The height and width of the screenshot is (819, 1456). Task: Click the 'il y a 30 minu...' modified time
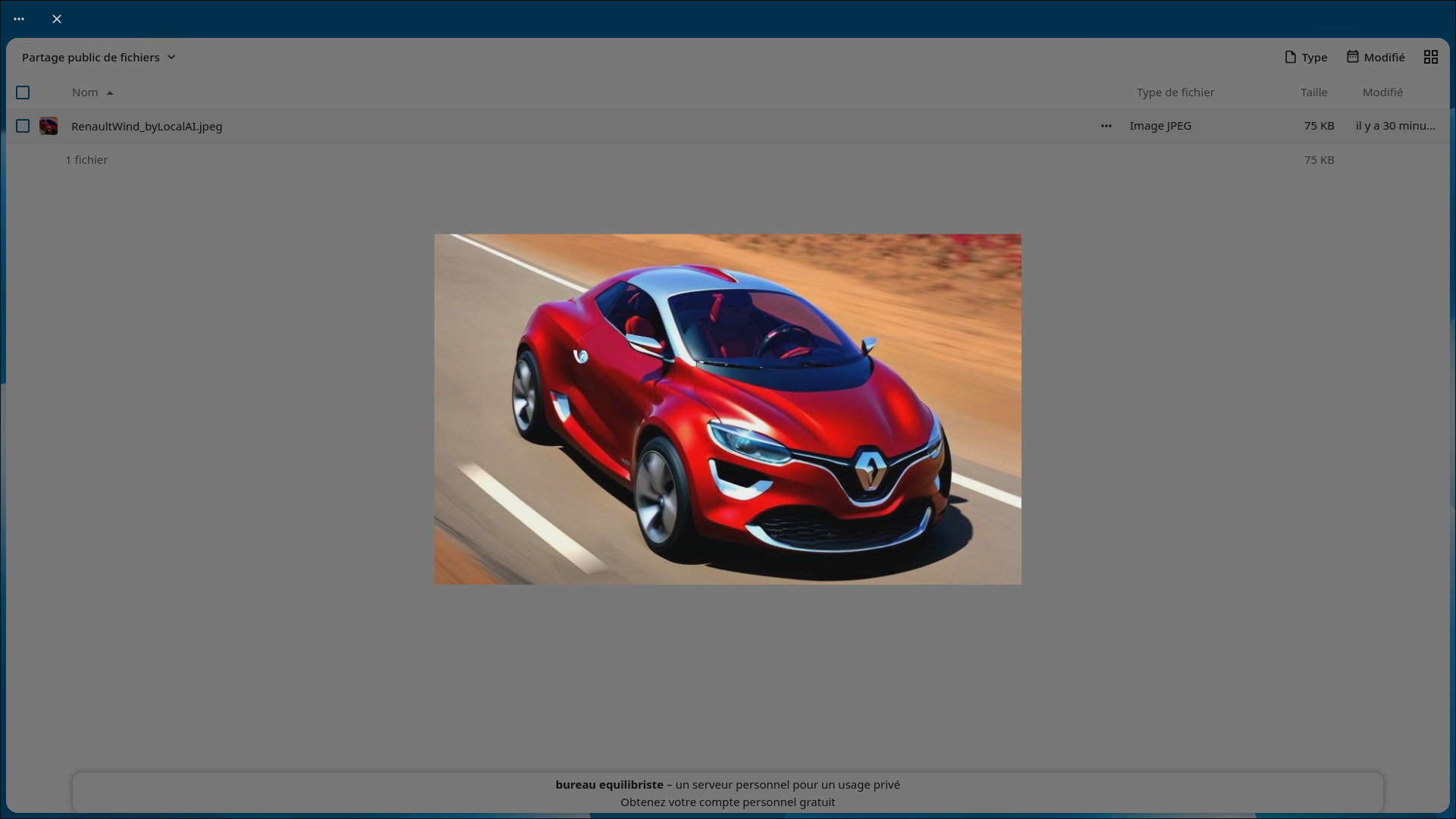point(1395,126)
